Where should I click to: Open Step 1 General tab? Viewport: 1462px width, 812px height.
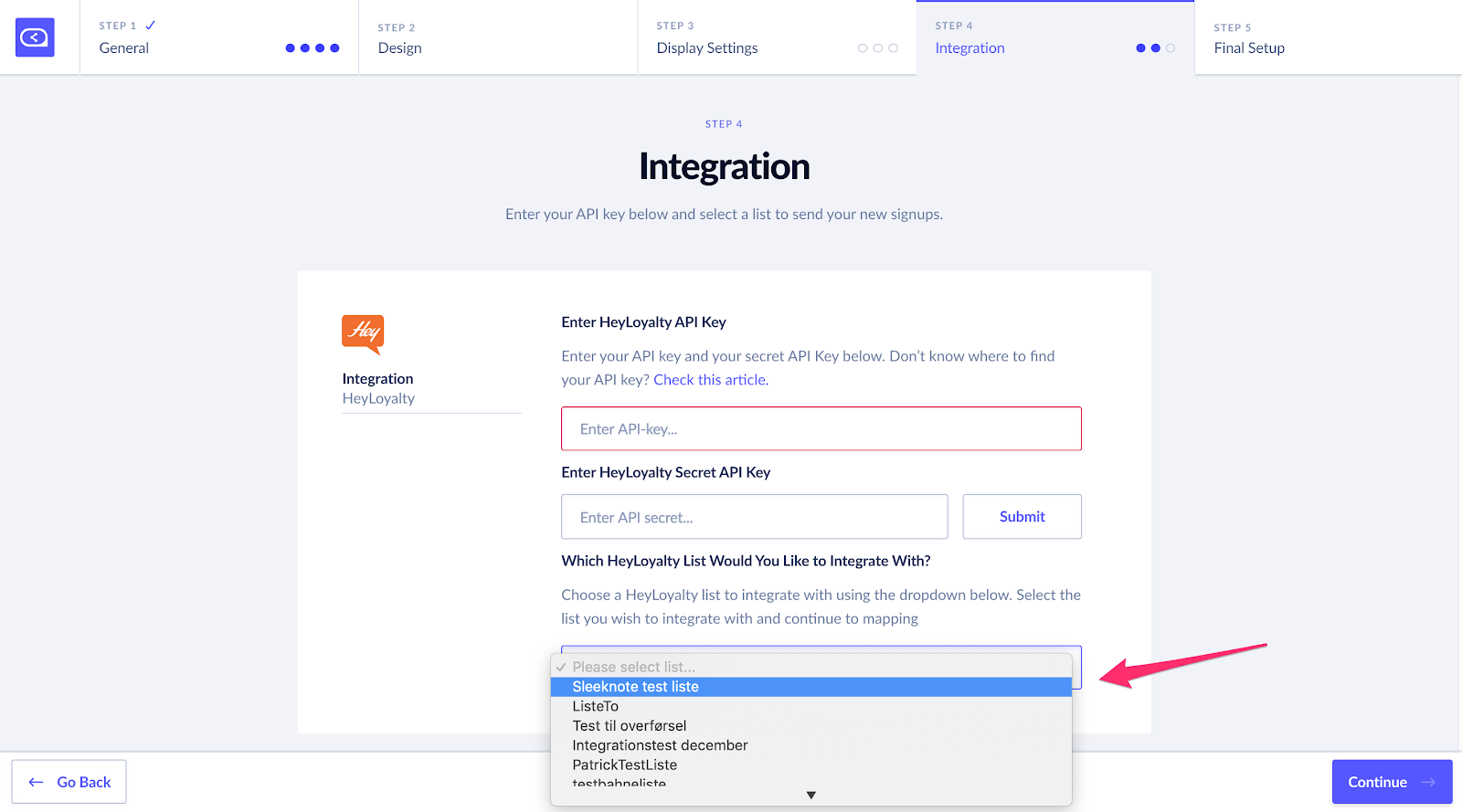(219, 37)
